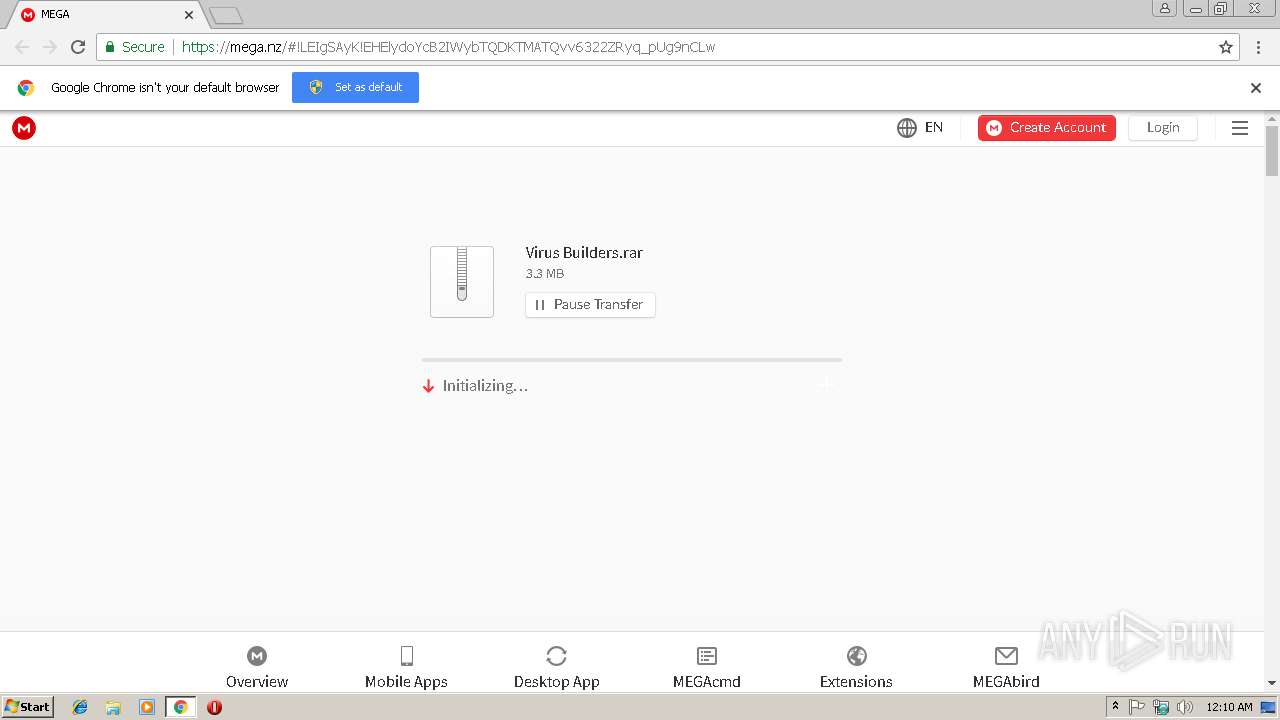Click the Virus Builders.rar file name
The height and width of the screenshot is (720, 1280).
[x=584, y=253]
